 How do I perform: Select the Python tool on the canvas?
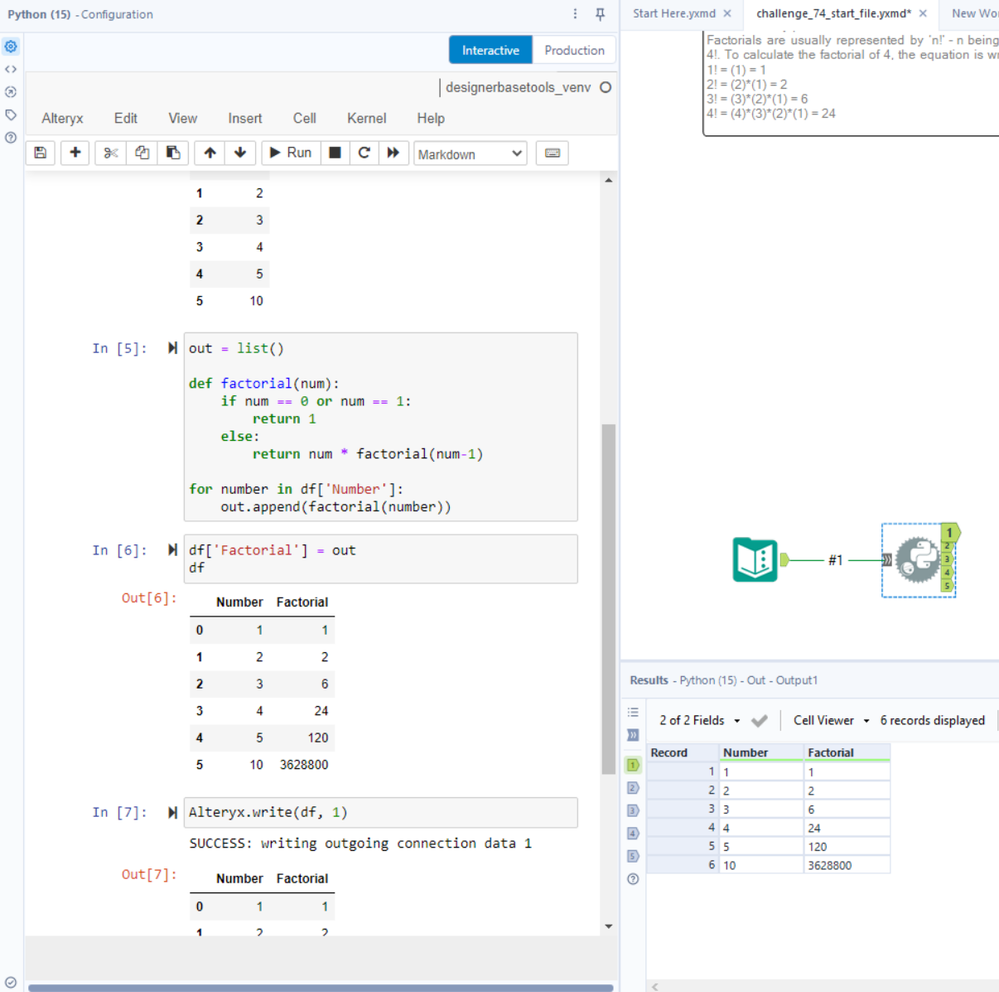click(x=917, y=560)
